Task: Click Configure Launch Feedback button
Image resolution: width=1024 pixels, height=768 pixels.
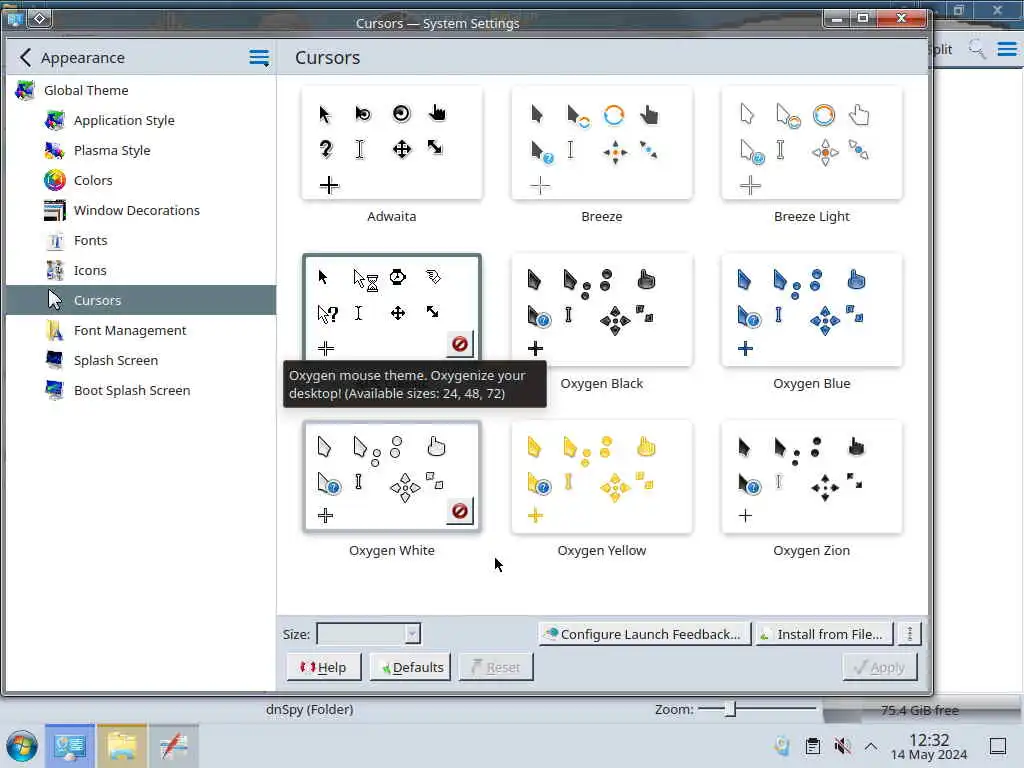Action: [645, 633]
